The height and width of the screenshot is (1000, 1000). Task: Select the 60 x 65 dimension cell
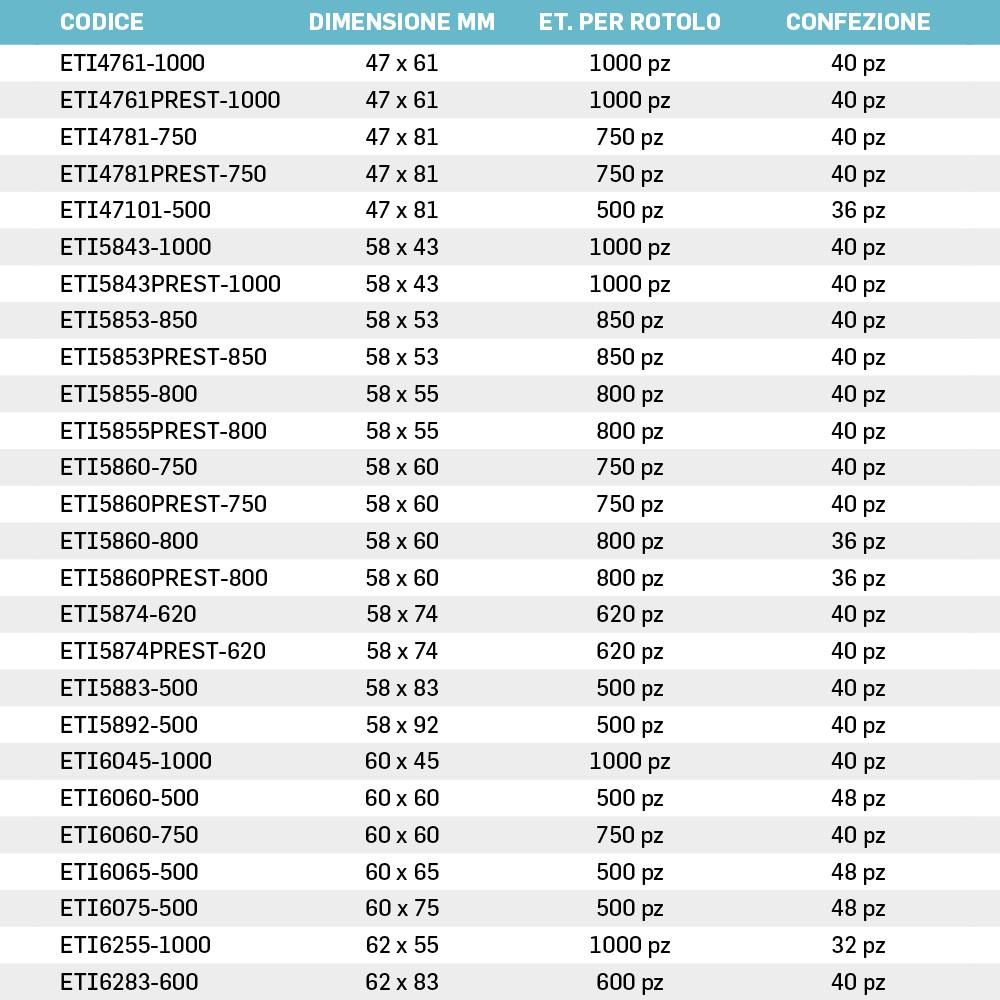point(402,871)
